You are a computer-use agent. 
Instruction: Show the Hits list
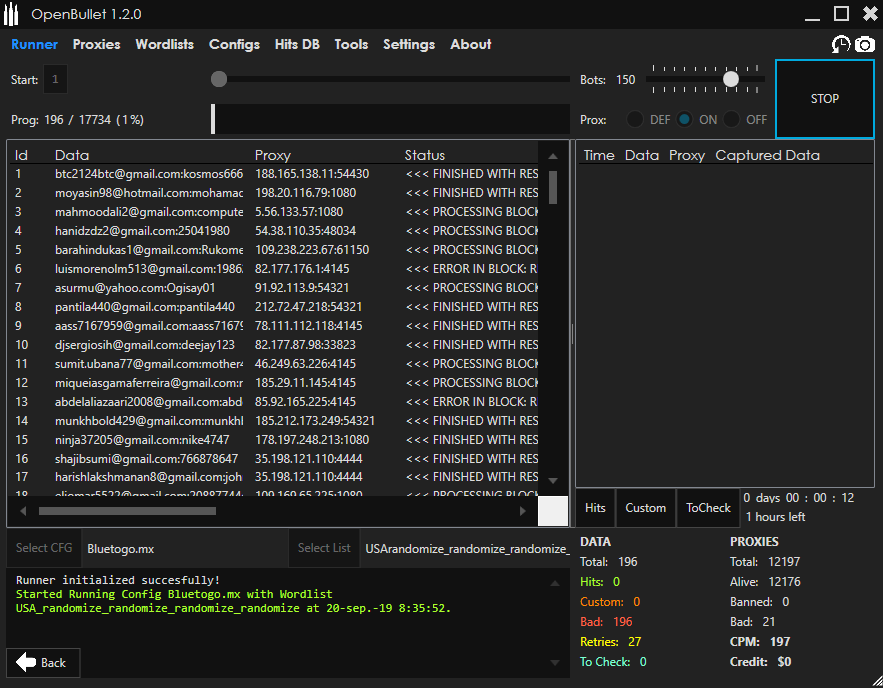(595, 508)
